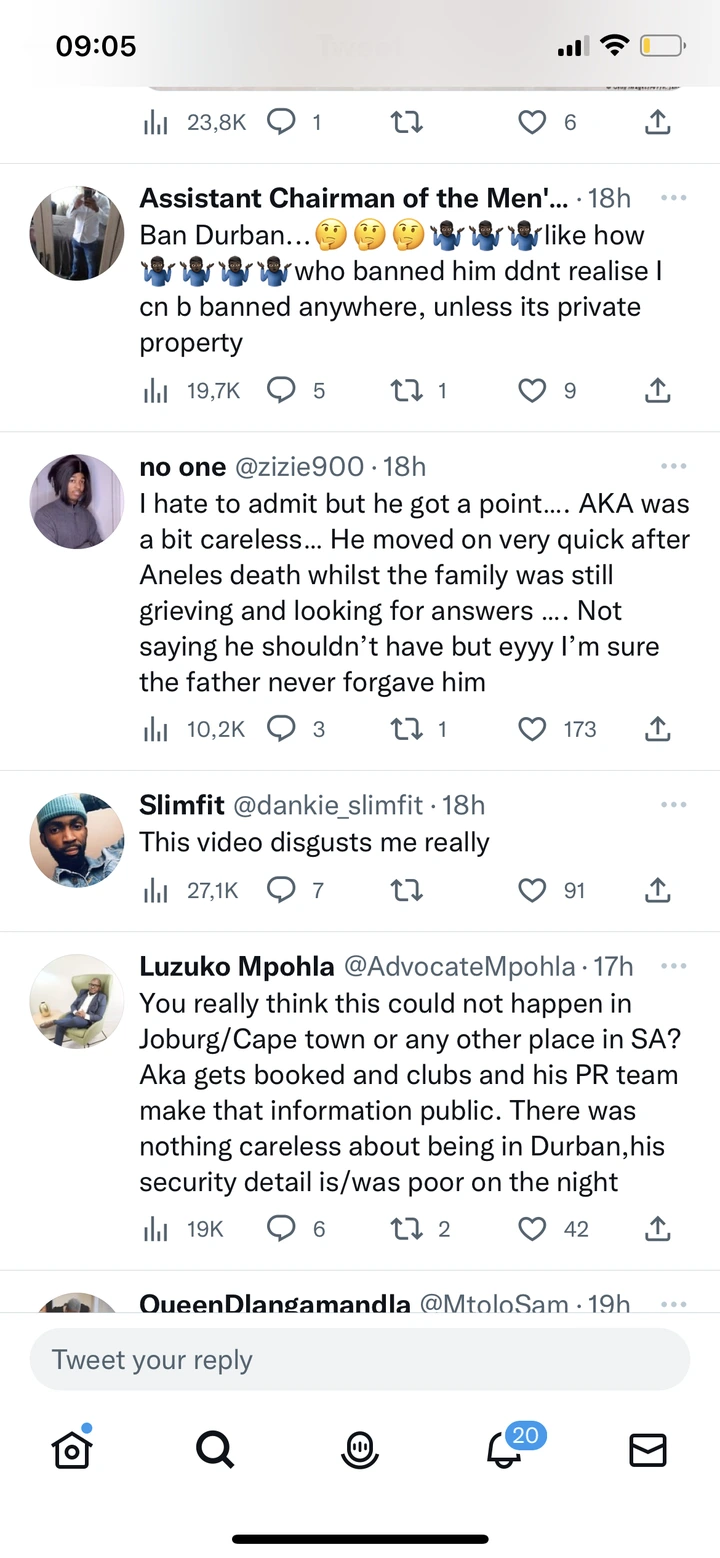Go to the Home tab
The width and height of the screenshot is (720, 1558).
72,1449
